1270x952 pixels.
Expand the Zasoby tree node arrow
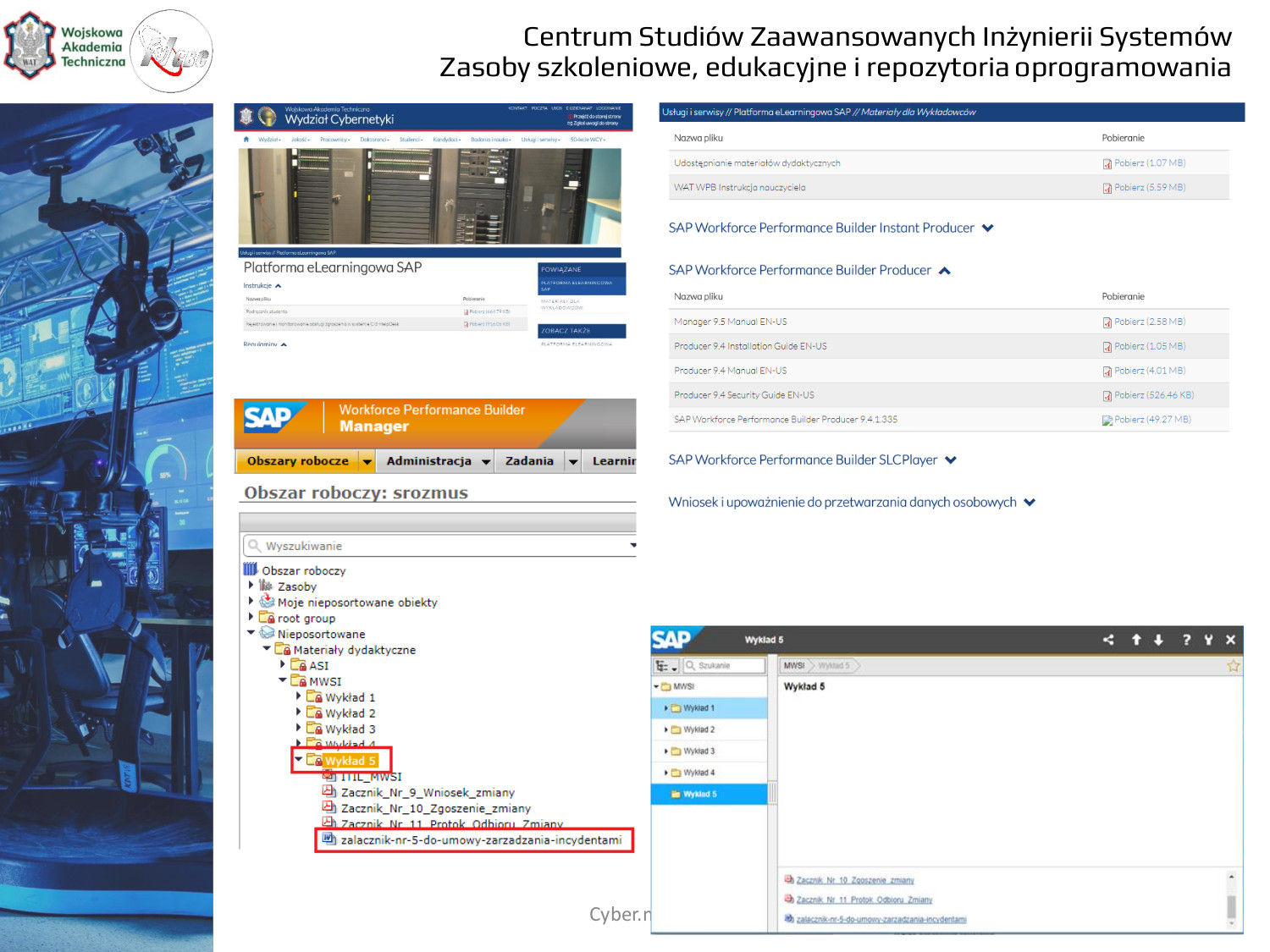[x=251, y=585]
